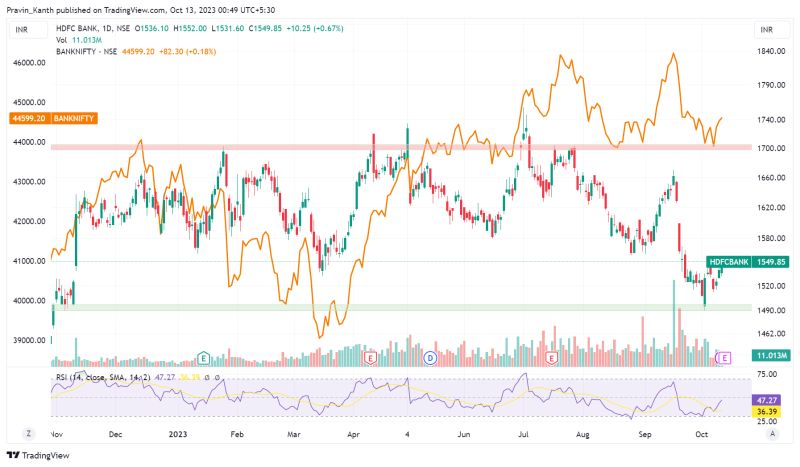
Task: Click the Feb label on time axis
Action: click(237, 434)
